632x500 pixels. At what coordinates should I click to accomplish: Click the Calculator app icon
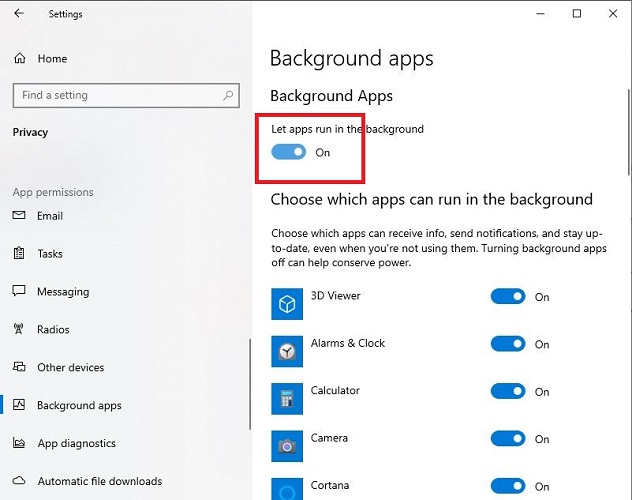click(287, 399)
